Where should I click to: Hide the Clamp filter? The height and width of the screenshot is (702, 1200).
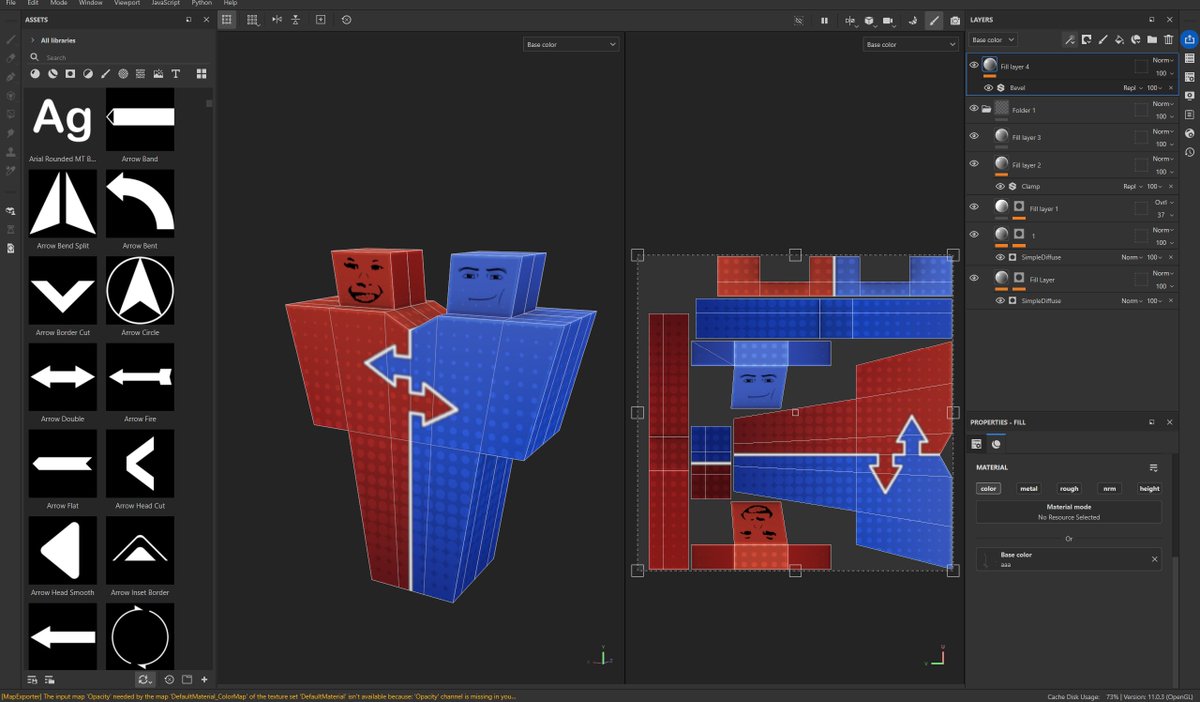coord(1000,186)
